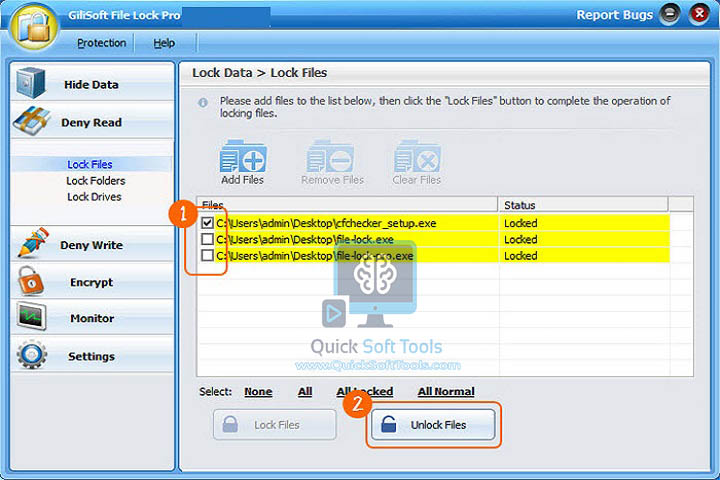Click the Clear Files label
Viewport: 720px width, 480px height.
[416, 180]
